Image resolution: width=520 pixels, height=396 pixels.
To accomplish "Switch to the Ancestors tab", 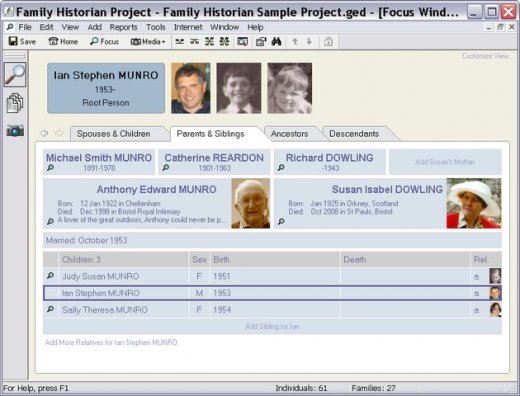I will click(x=291, y=134).
